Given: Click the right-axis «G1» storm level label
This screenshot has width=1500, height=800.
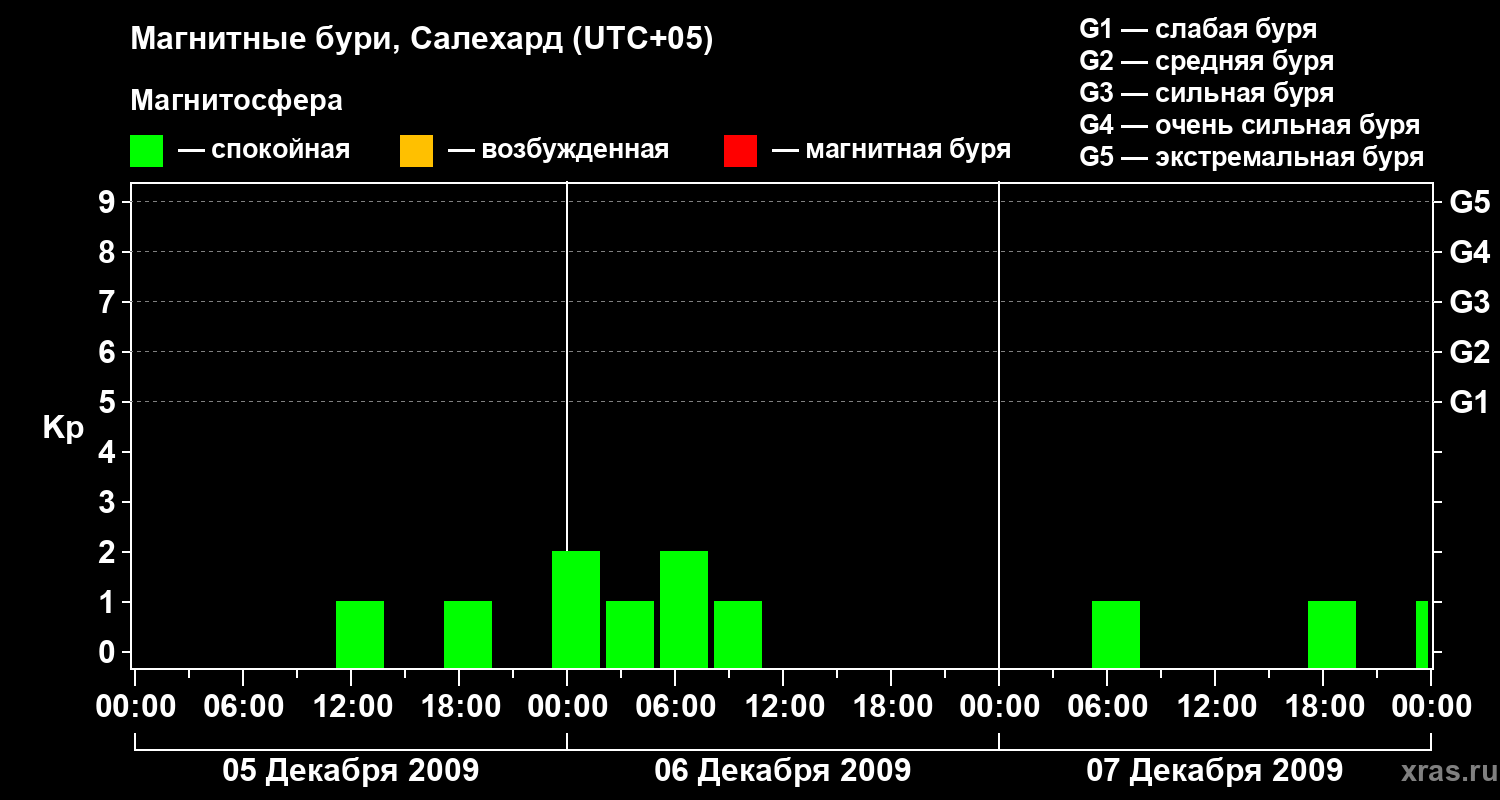Looking at the screenshot, I should click(x=1470, y=402).
